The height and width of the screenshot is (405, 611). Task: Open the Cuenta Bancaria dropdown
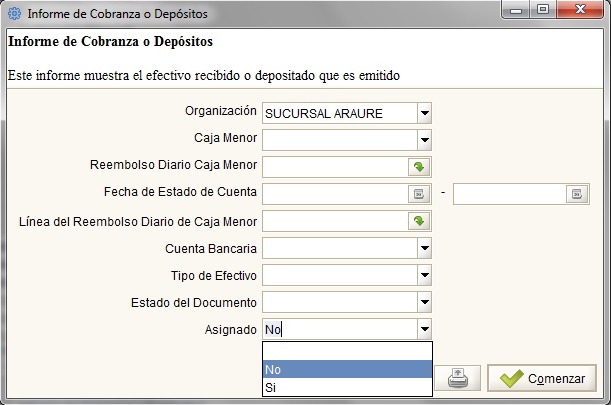(424, 248)
